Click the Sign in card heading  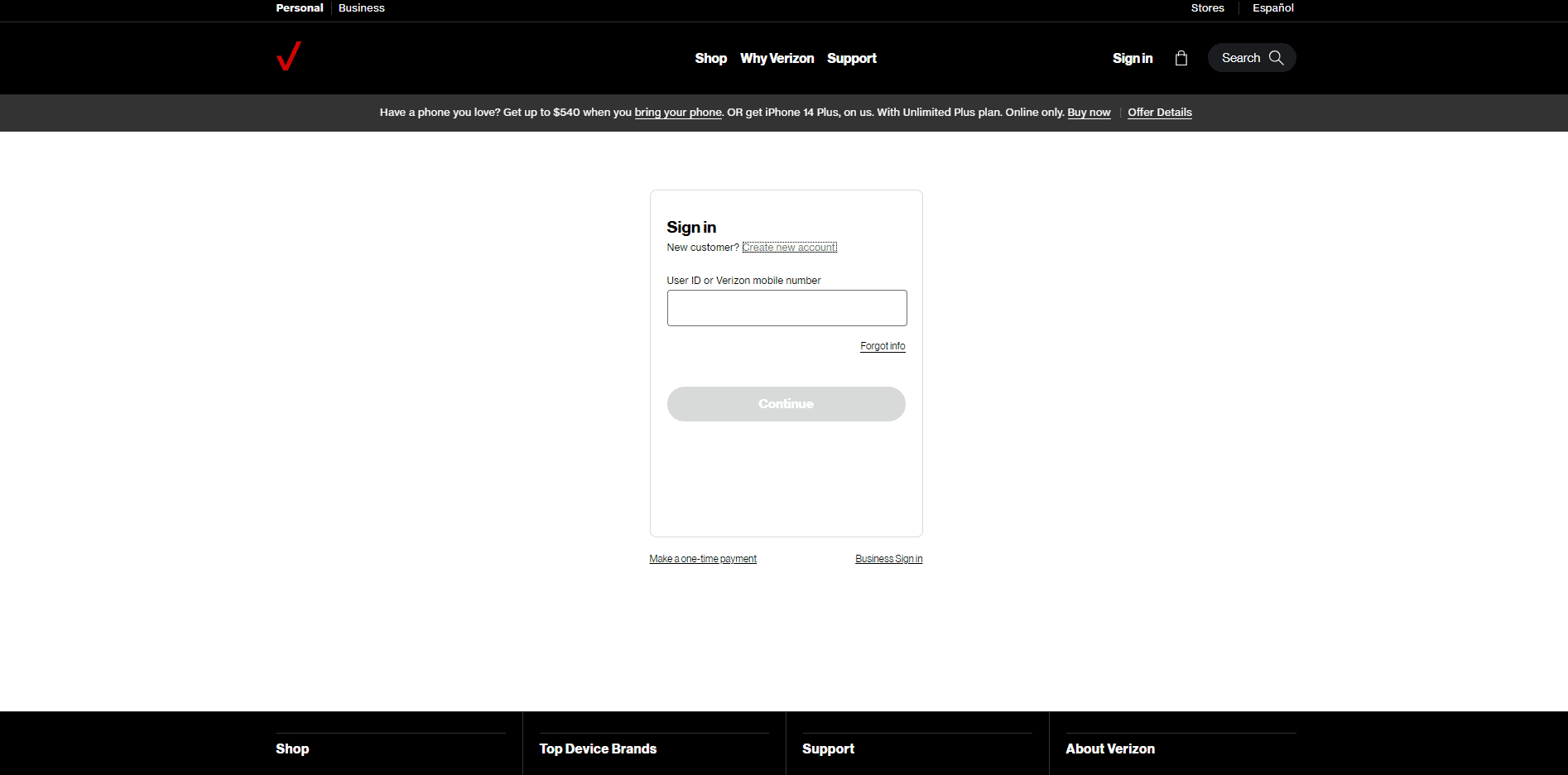click(691, 228)
